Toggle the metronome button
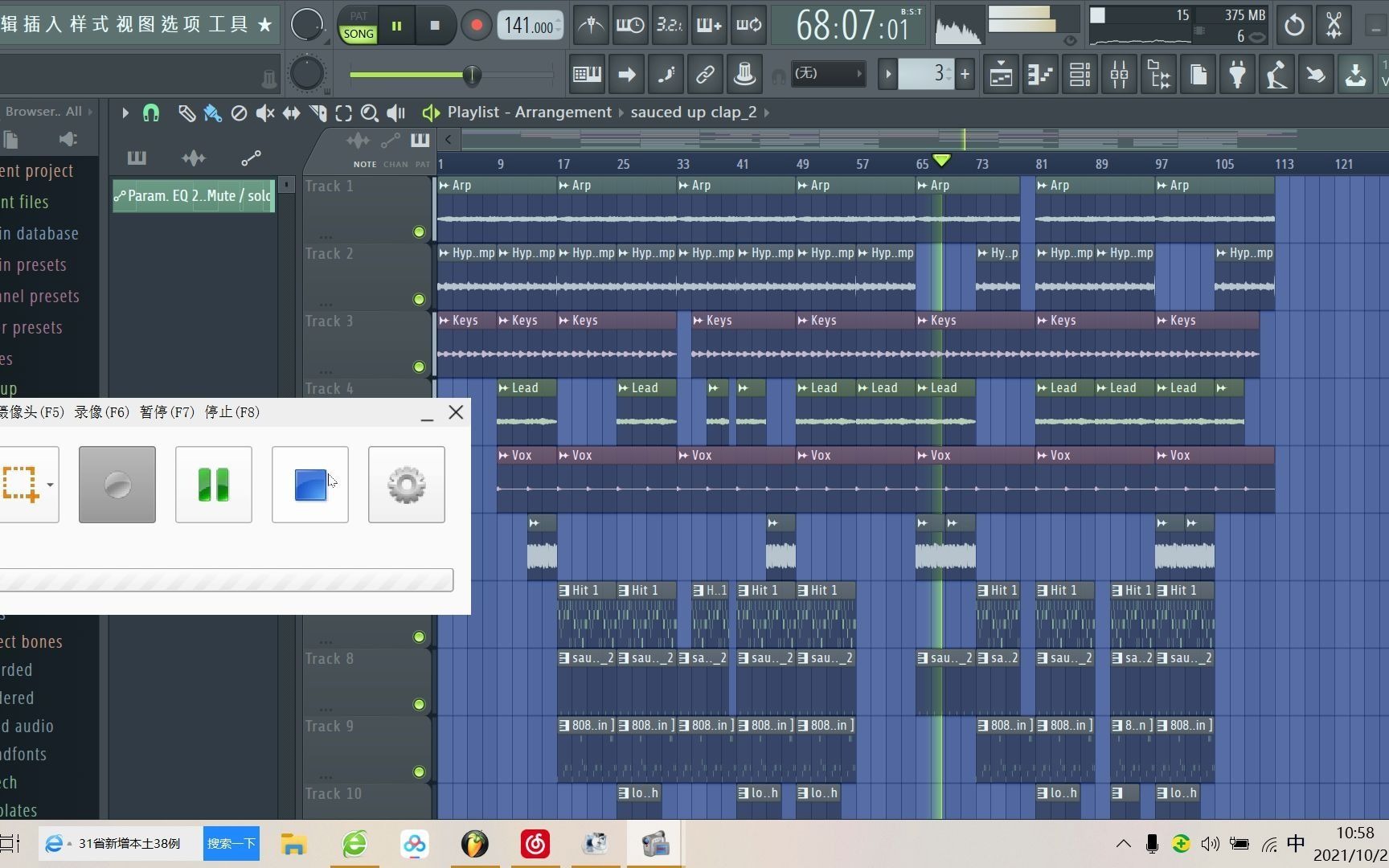 591,25
